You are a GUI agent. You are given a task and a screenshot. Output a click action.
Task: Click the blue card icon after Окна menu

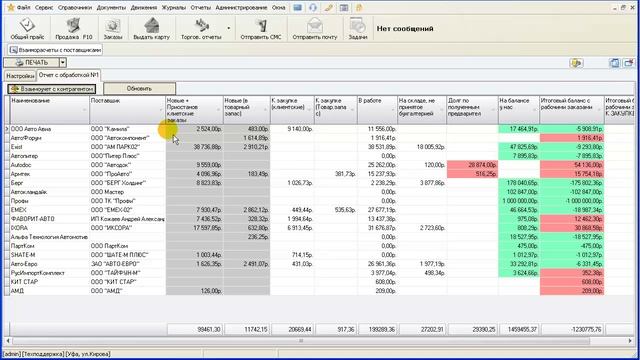coord(298,7)
